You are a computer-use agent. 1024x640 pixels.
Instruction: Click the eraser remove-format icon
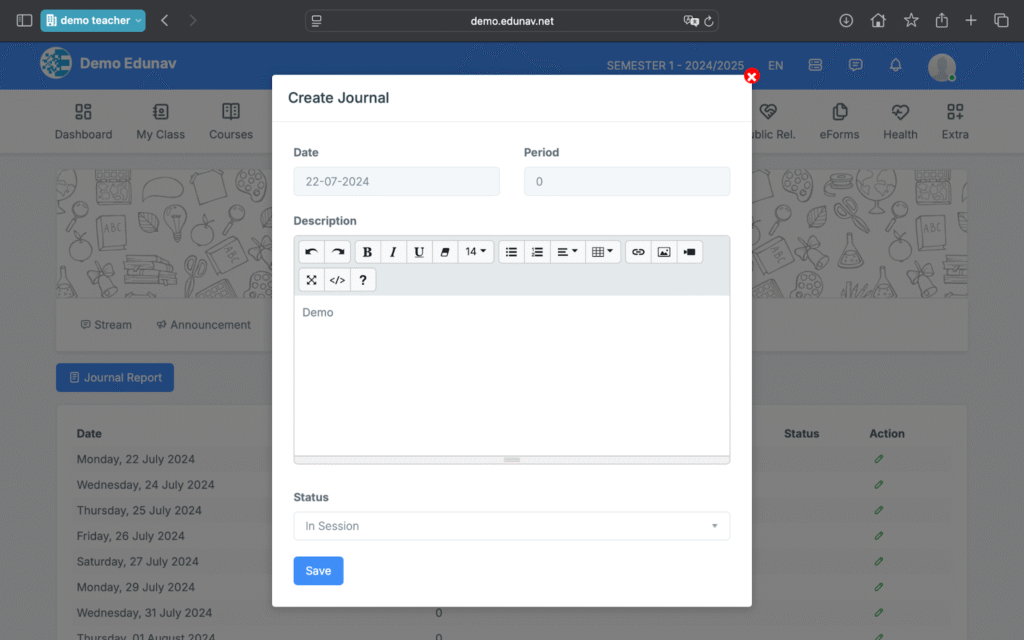click(445, 252)
